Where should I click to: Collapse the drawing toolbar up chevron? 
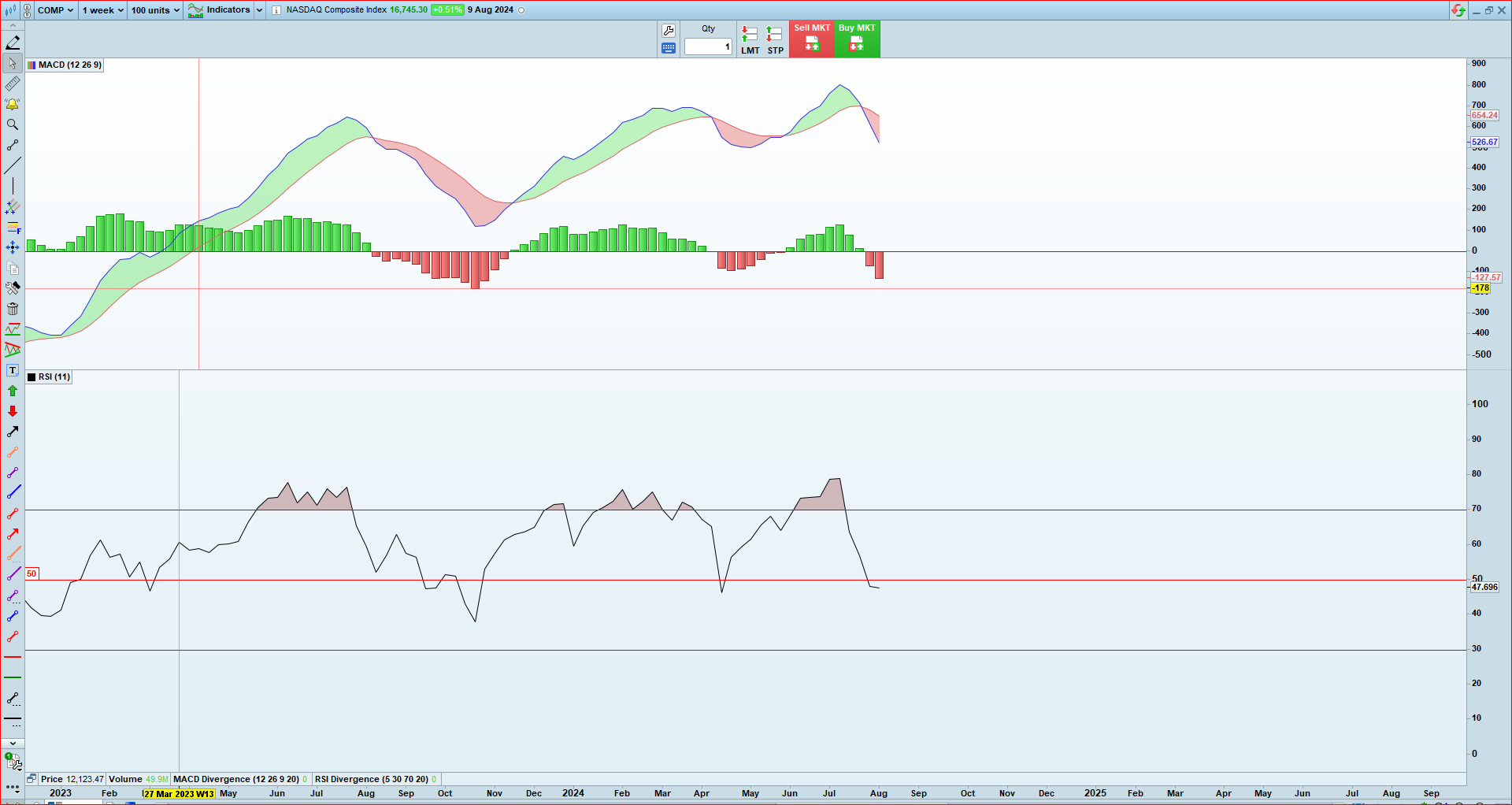pos(13,26)
